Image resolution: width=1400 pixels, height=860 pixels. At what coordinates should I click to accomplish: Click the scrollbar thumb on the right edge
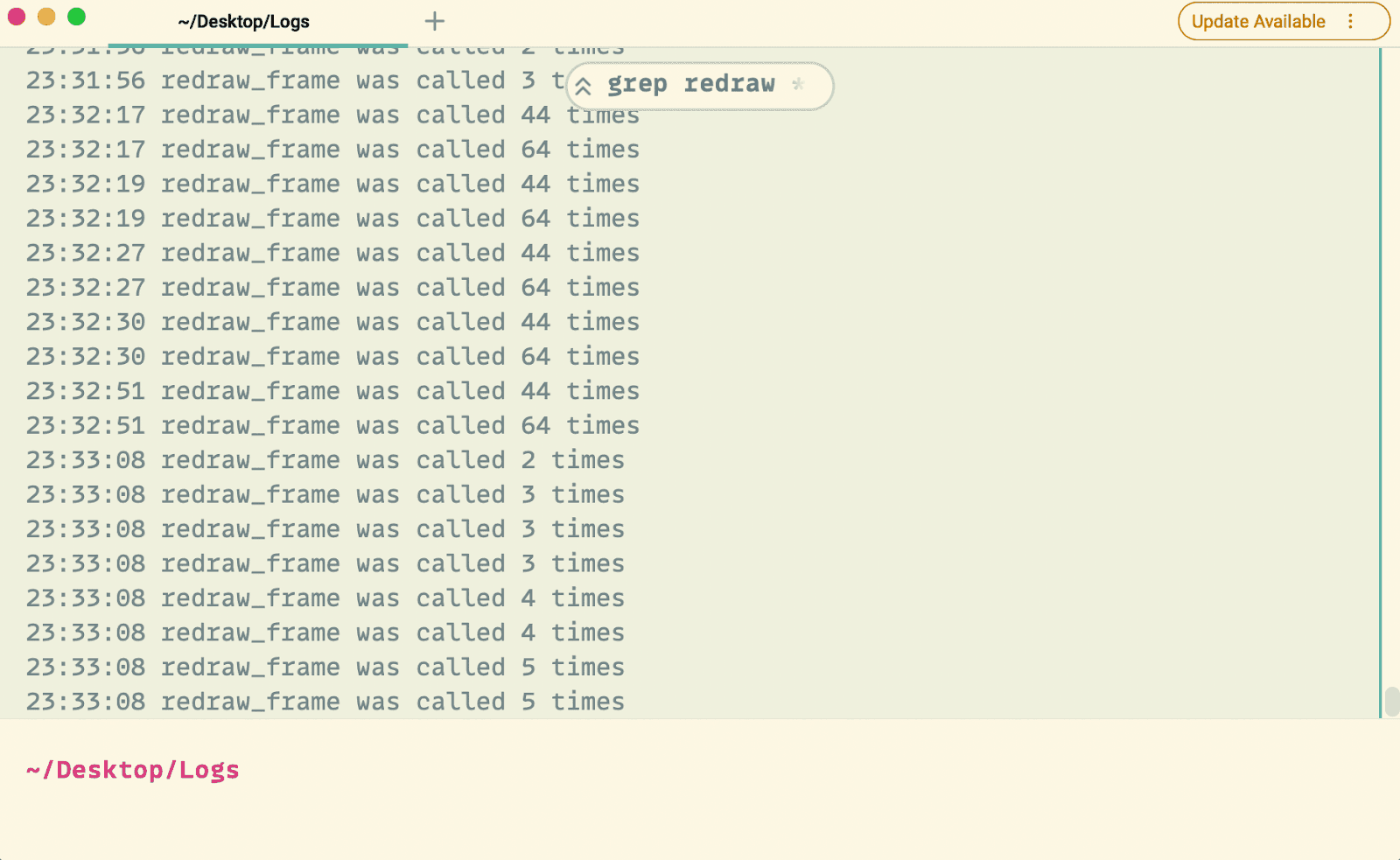coord(1391,701)
